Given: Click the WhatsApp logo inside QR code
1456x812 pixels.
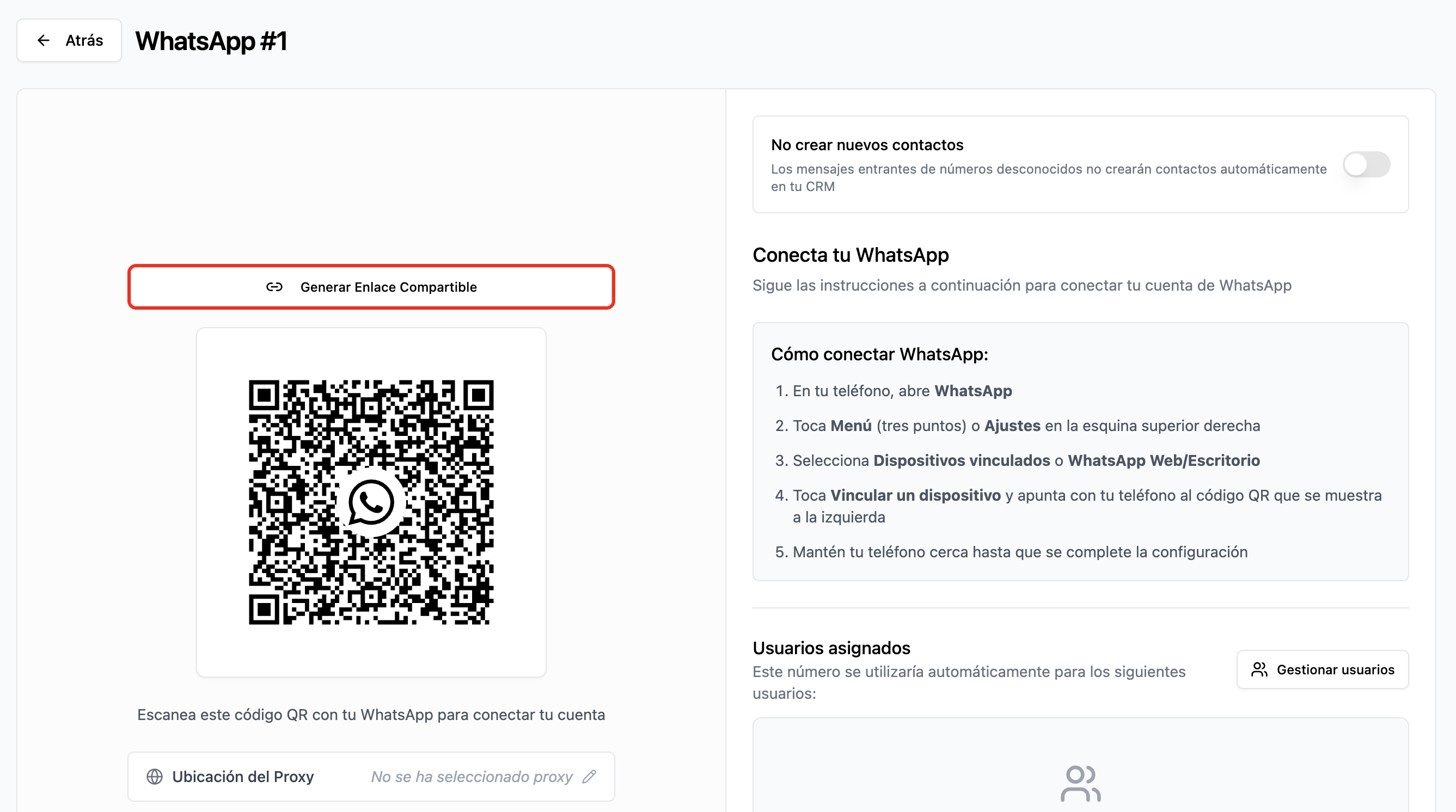Looking at the screenshot, I should pos(371,502).
